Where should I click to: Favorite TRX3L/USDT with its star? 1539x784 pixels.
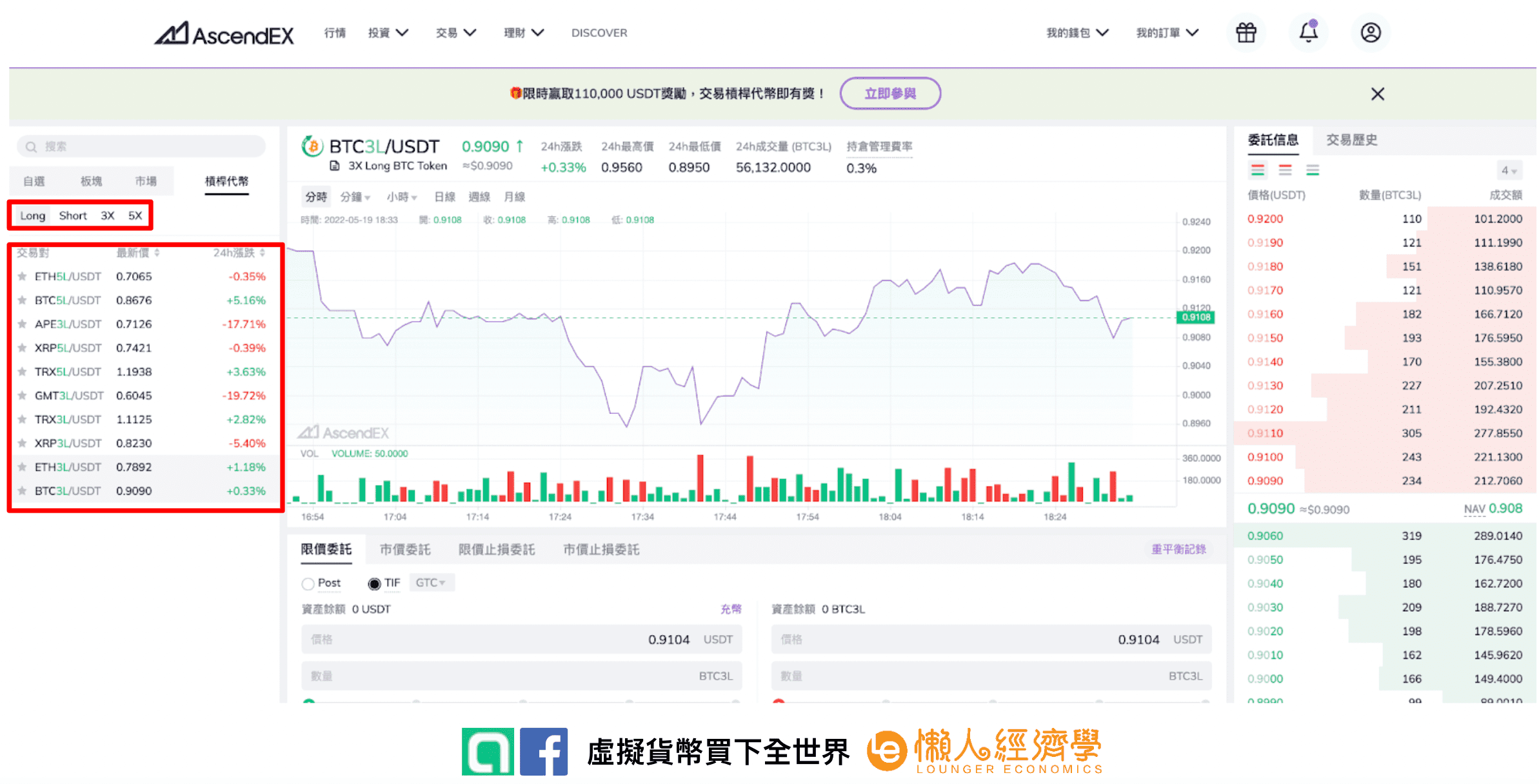point(22,420)
